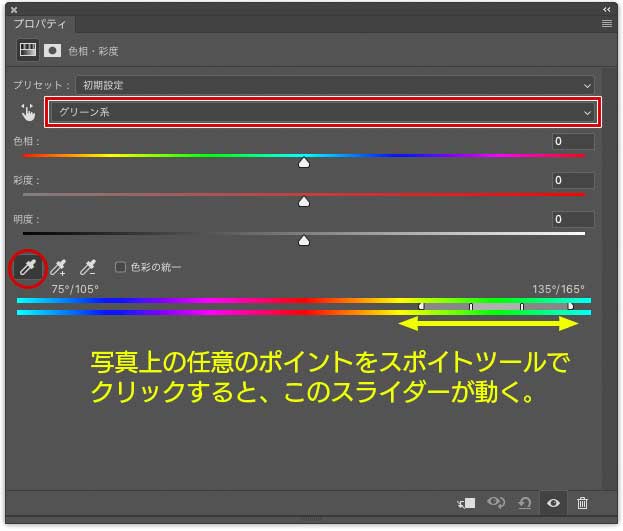Click the left inner range bar marker
The width and height of the screenshot is (623, 531).
pos(471,306)
